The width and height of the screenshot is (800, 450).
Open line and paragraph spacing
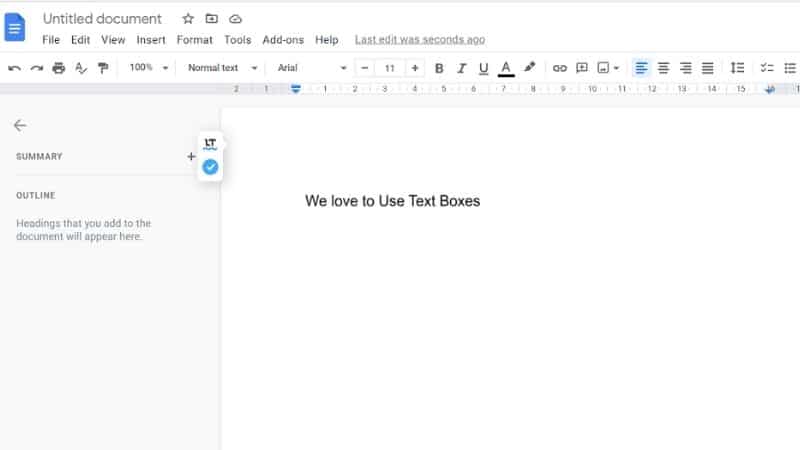tap(737, 68)
